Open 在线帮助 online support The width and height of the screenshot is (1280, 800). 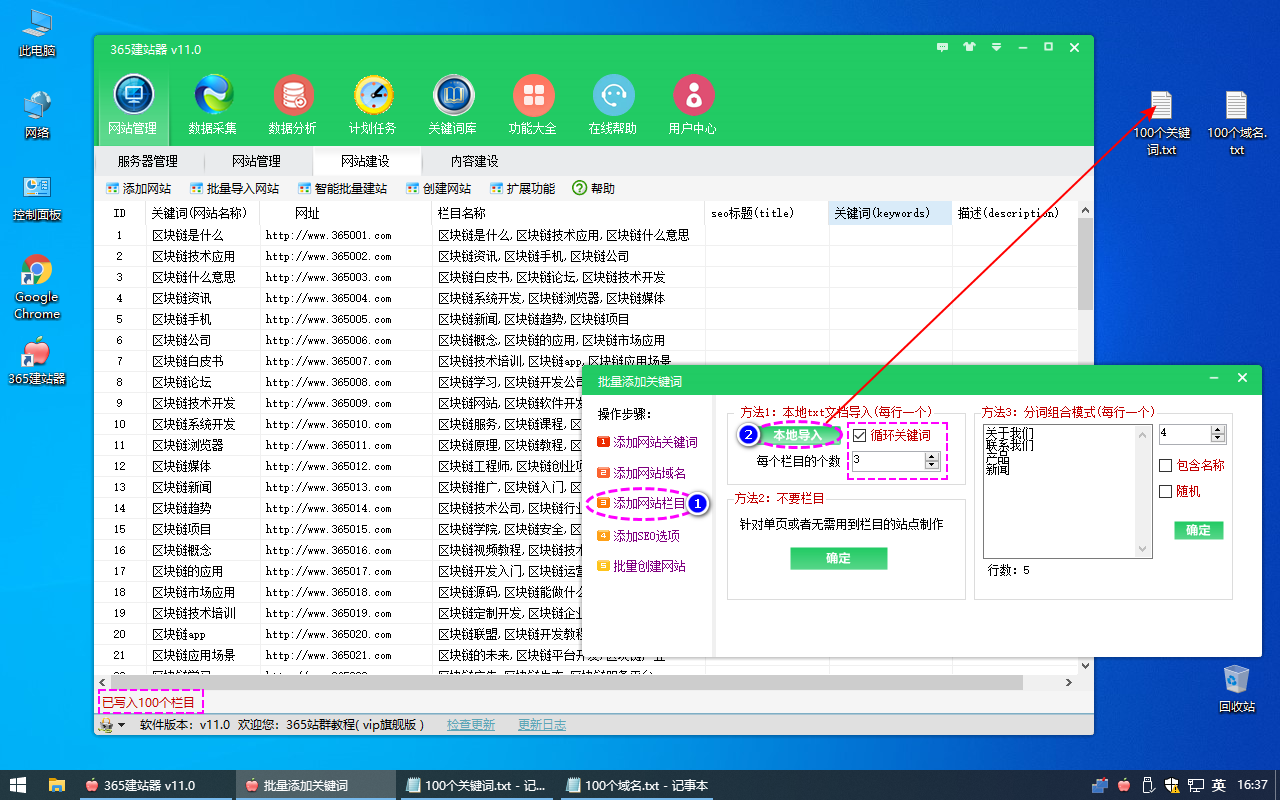(613, 106)
